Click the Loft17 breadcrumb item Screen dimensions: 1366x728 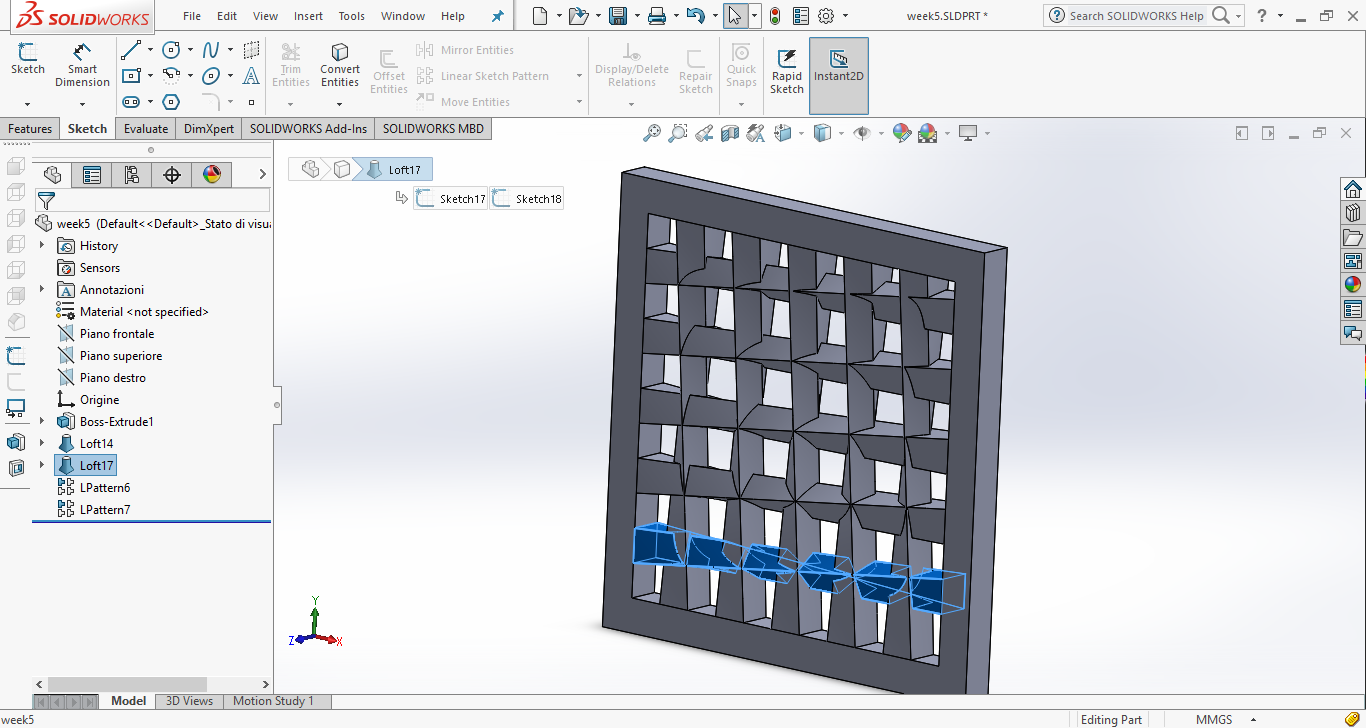[x=397, y=169]
